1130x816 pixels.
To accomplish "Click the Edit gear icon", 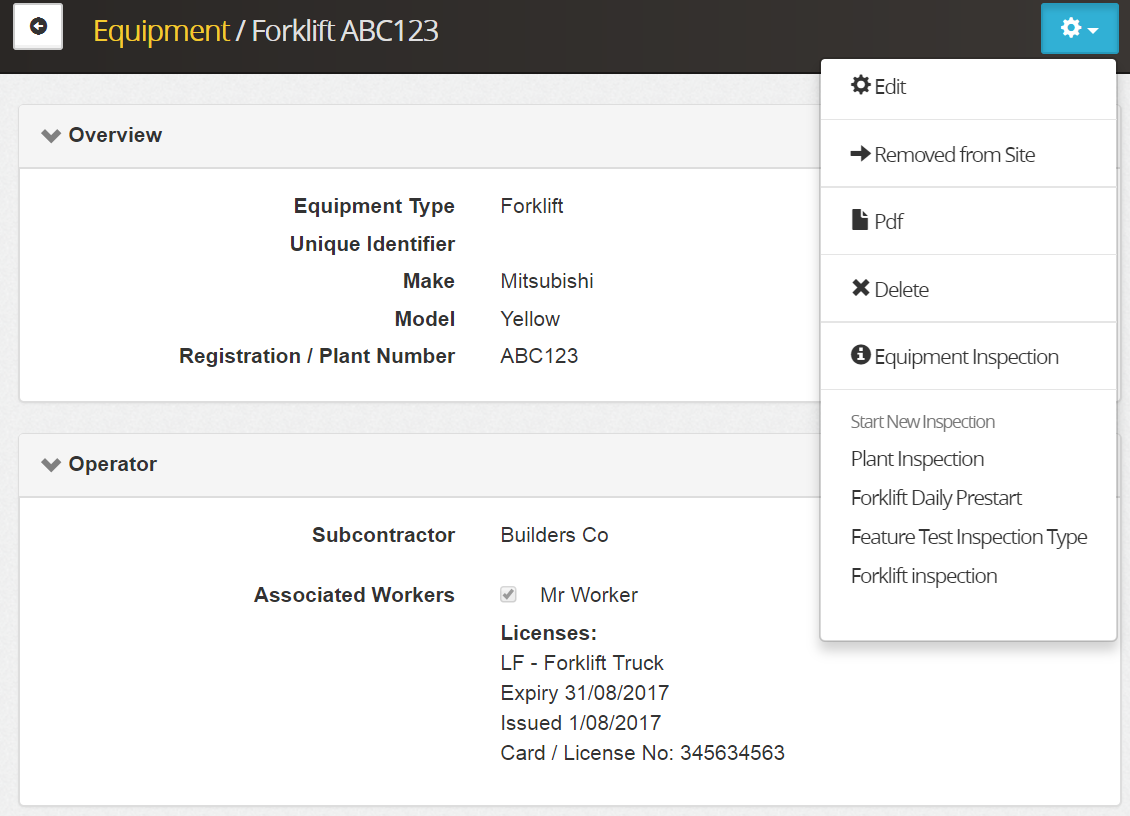I will point(860,86).
